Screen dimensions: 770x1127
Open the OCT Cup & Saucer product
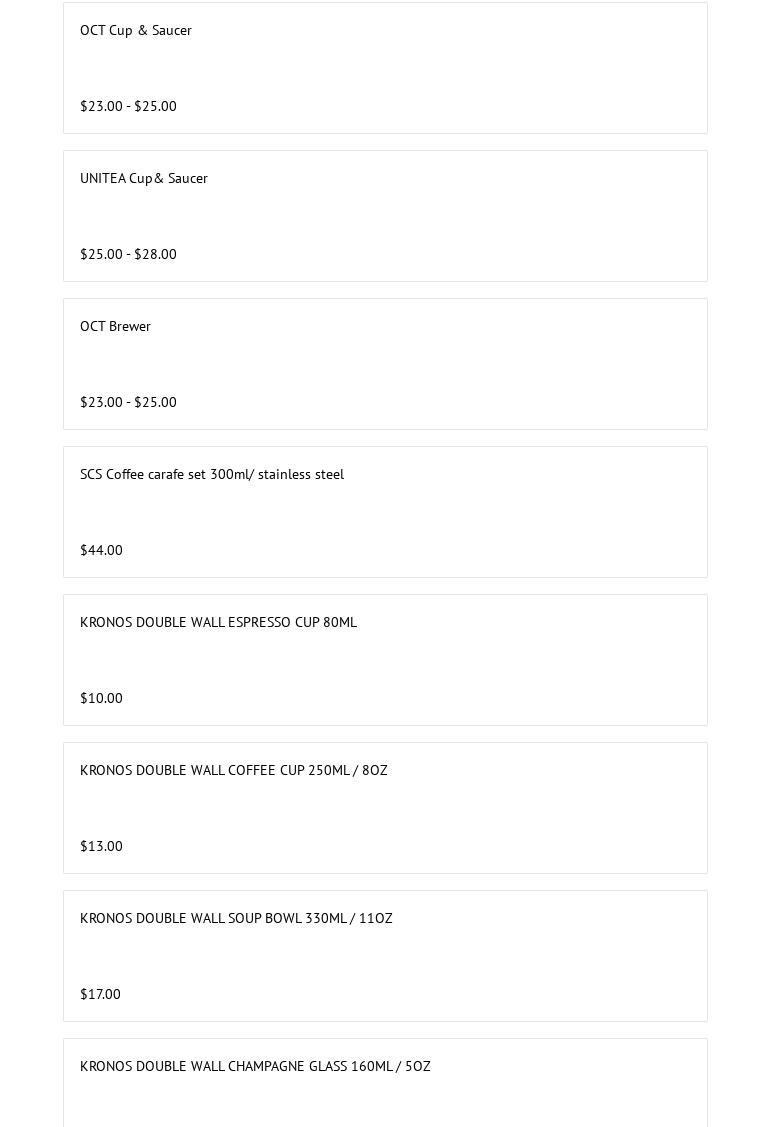(136, 30)
